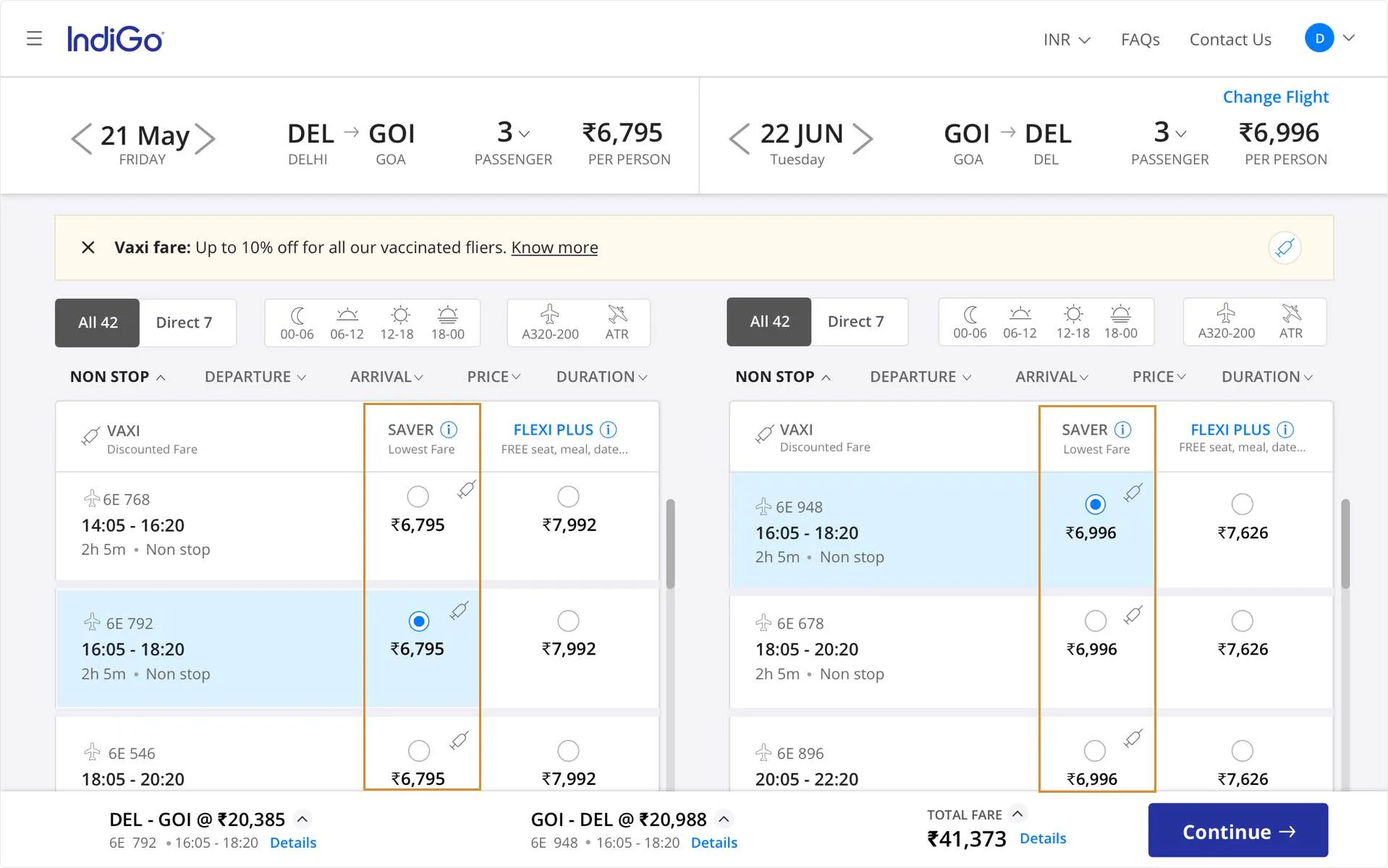Go to next date after 21 May
This screenshot has height=868, width=1388.
[206, 138]
